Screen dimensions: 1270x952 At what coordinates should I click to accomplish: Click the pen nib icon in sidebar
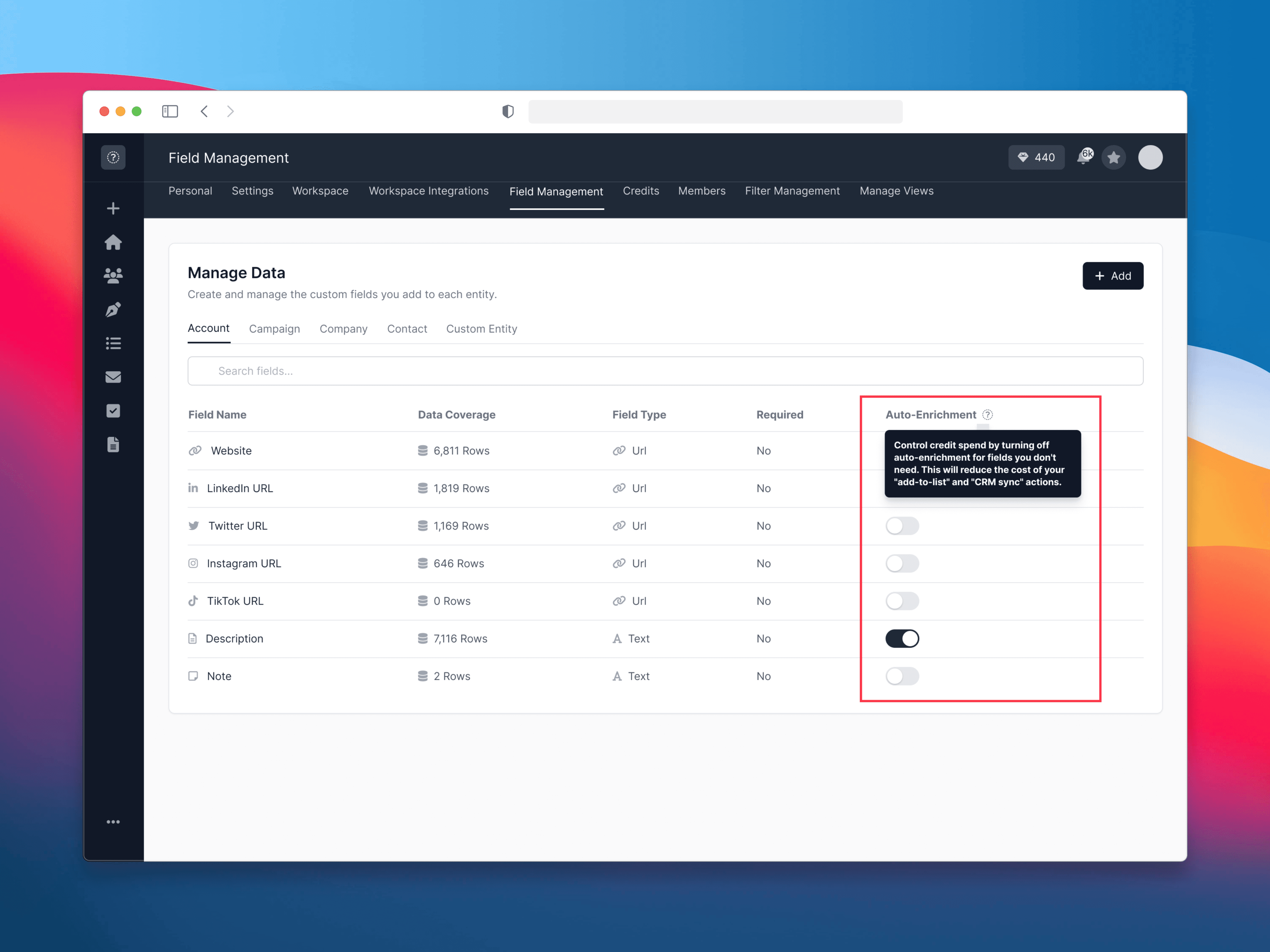(x=113, y=310)
